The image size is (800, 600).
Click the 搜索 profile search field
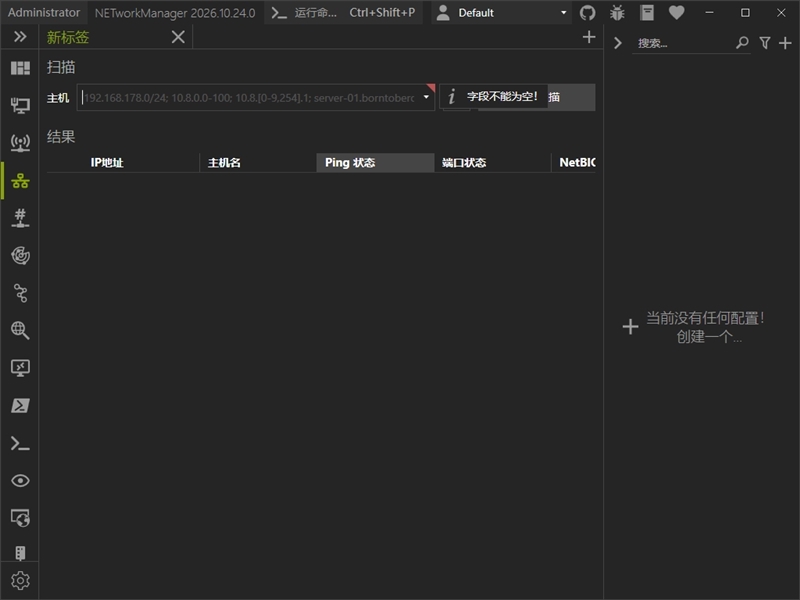[684, 43]
